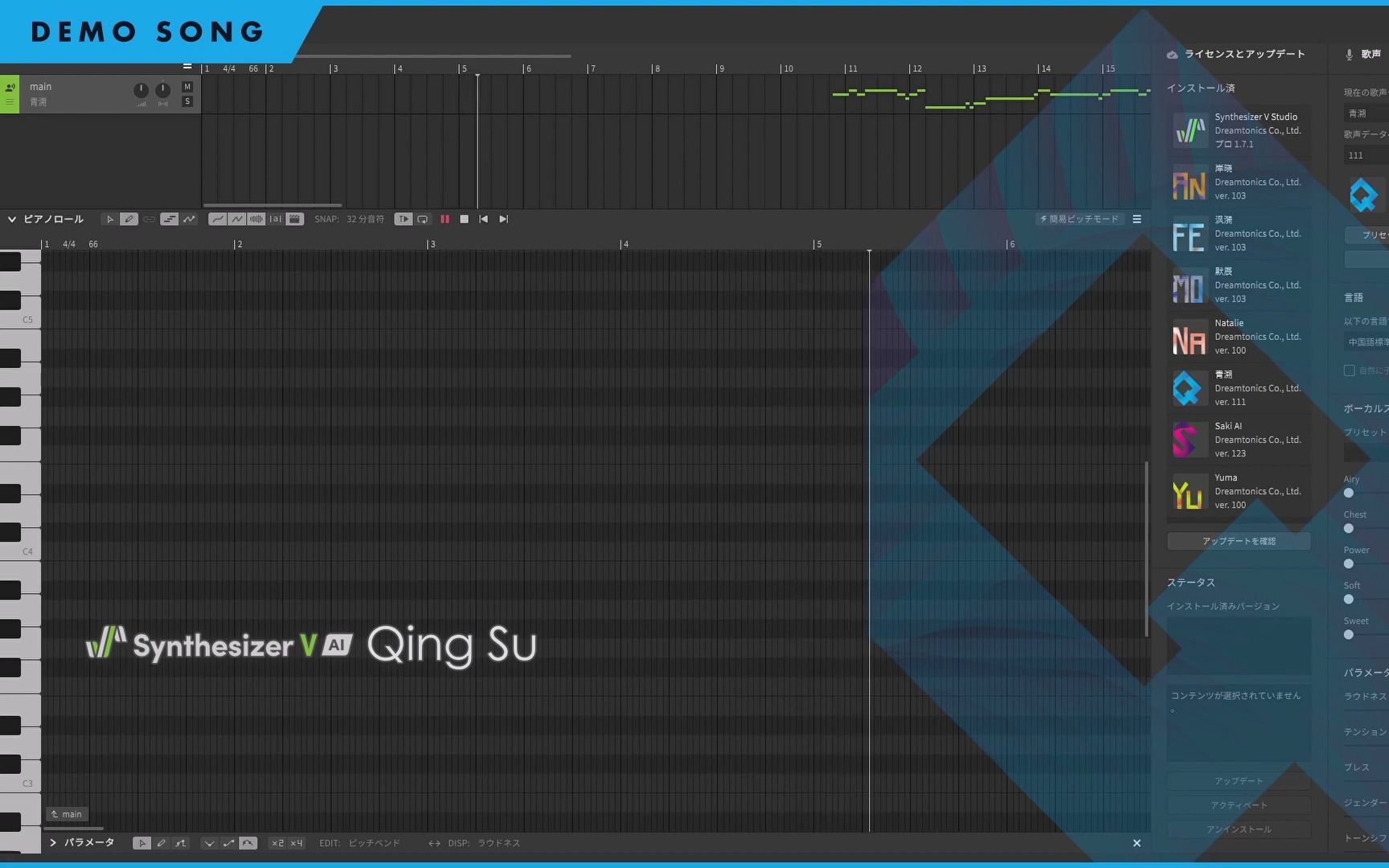The height and width of the screenshot is (868, 1389).
Task: Adjust the Chest vocal mode slider
Action: pos(1349,528)
